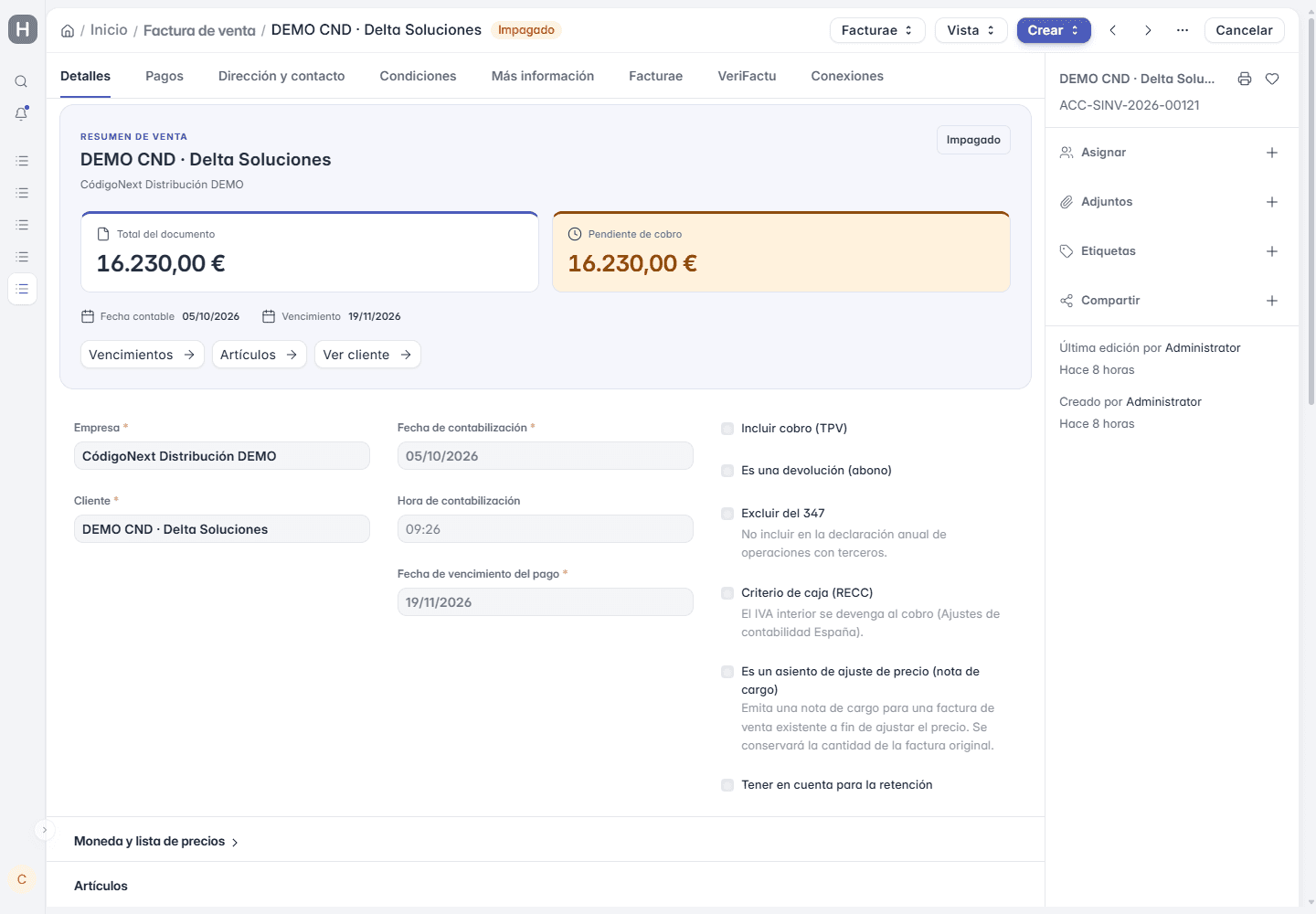Click the page vertical scrollbar

[x=1311, y=210]
